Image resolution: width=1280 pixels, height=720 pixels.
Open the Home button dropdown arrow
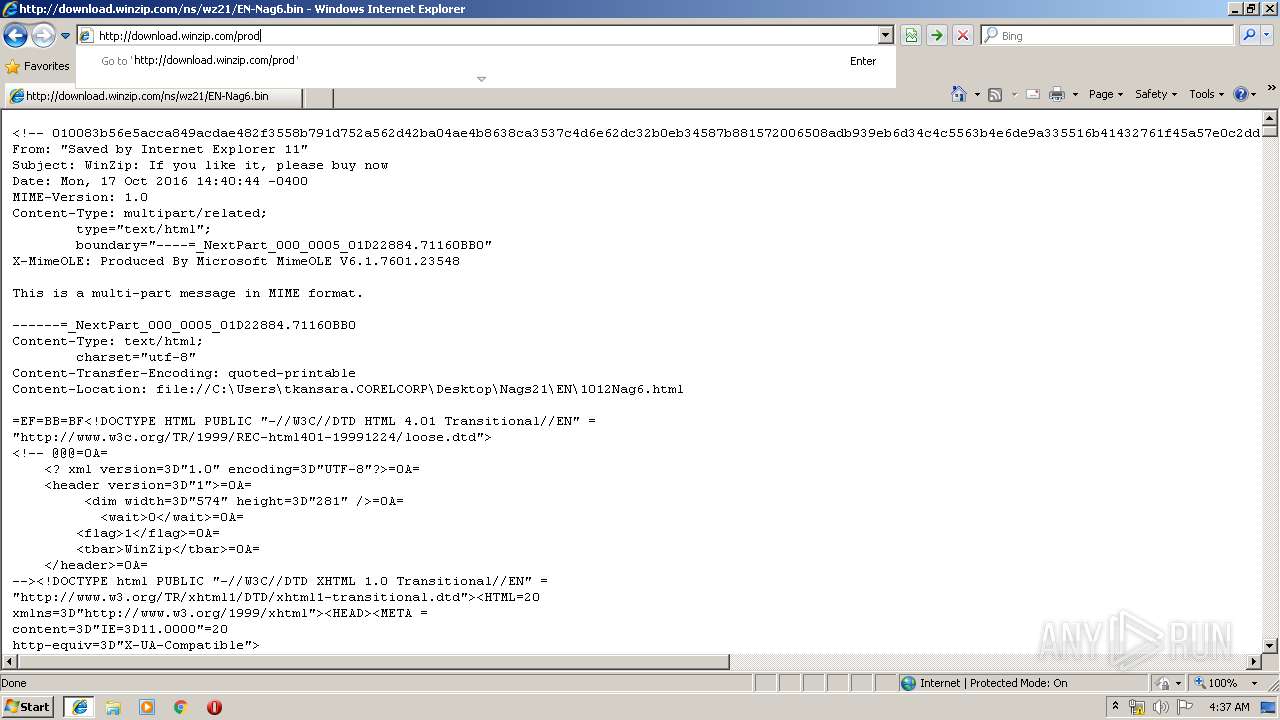pyautogui.click(x=977, y=94)
